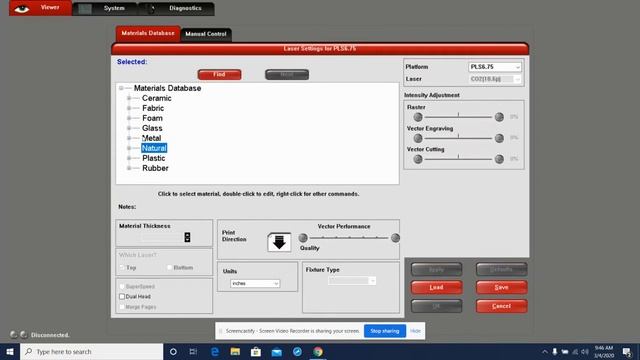Click Vector Performance right knob
This screenshot has width=640, height=360.
coord(395,238)
